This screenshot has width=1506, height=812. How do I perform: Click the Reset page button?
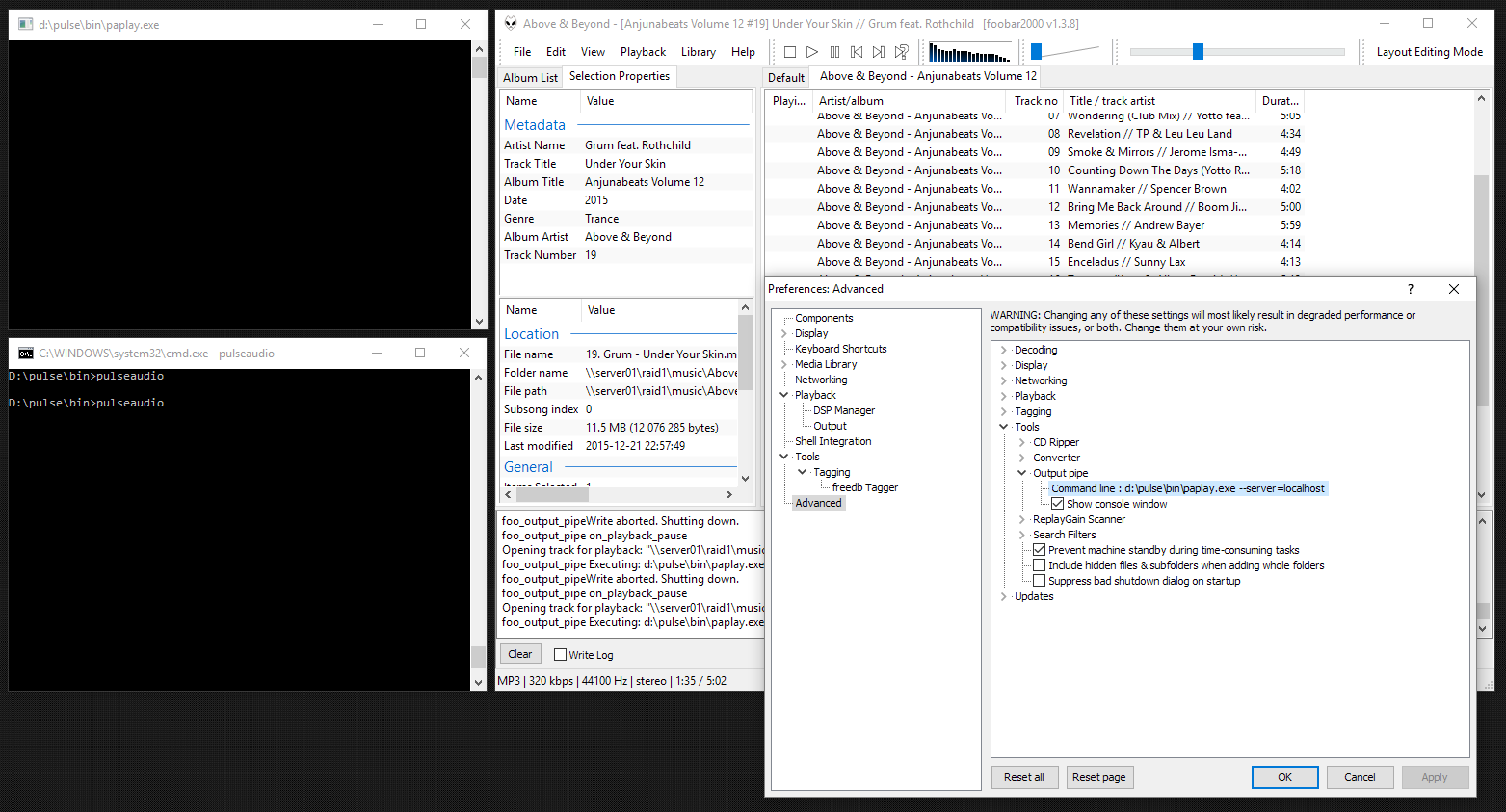click(1099, 777)
